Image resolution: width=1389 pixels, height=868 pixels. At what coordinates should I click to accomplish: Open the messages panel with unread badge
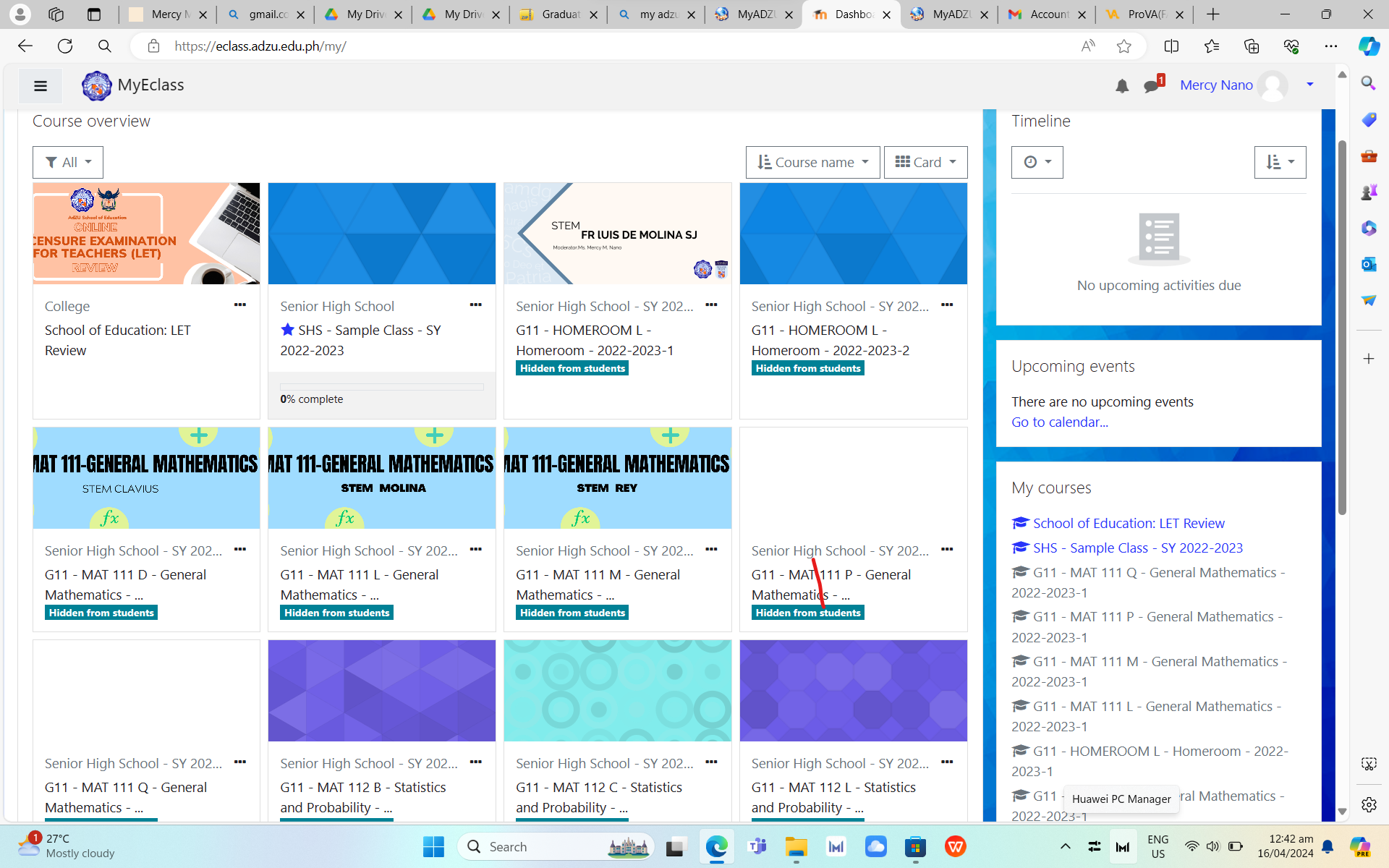[x=1152, y=85]
